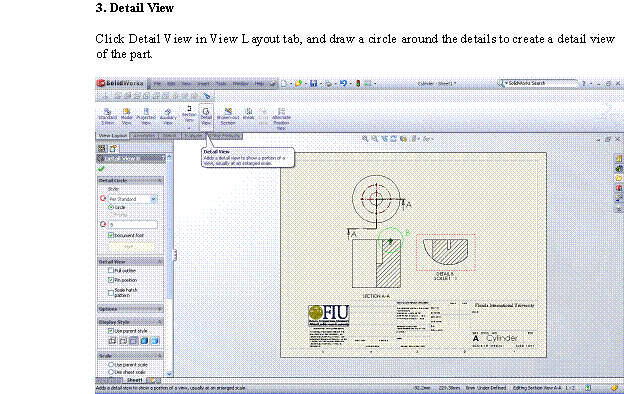Open the dropdown arrow beside the Save icon
Screen dimensions: 624x394
[x=320, y=84]
